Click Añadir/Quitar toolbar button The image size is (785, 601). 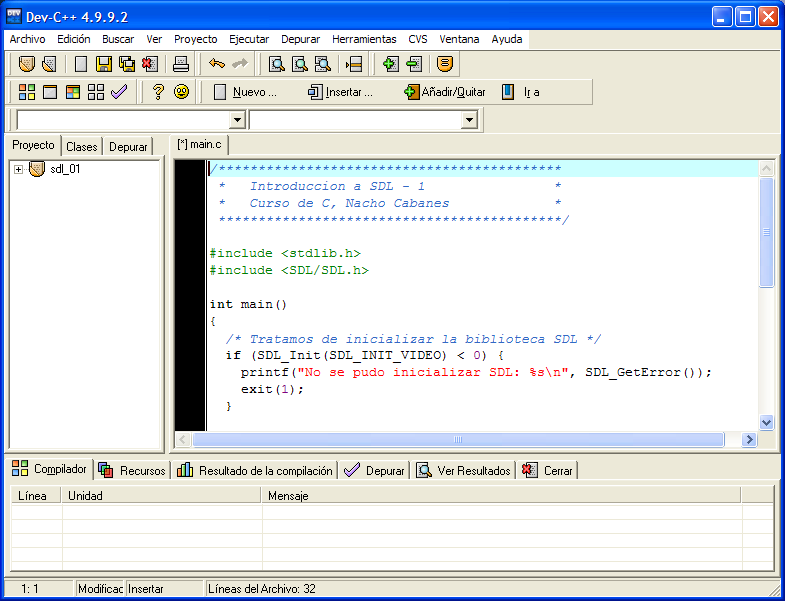(x=445, y=92)
